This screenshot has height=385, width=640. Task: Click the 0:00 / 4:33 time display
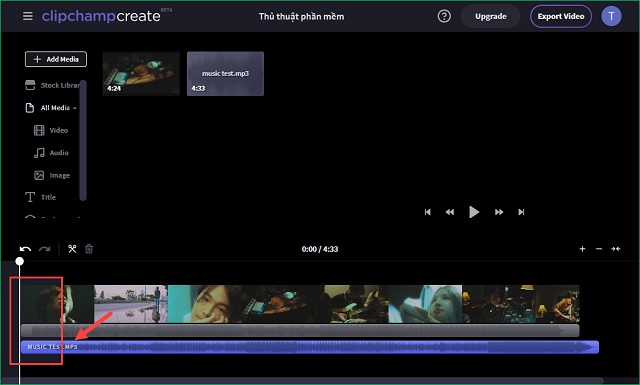(x=320, y=249)
